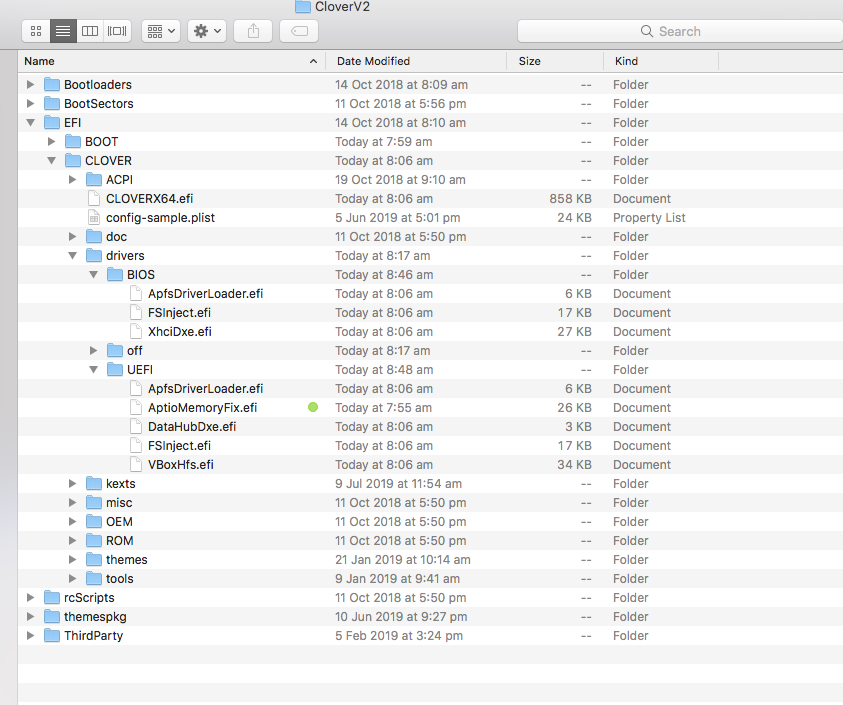
Task: Select the config-sample.plist file icon
Action: tap(94, 217)
